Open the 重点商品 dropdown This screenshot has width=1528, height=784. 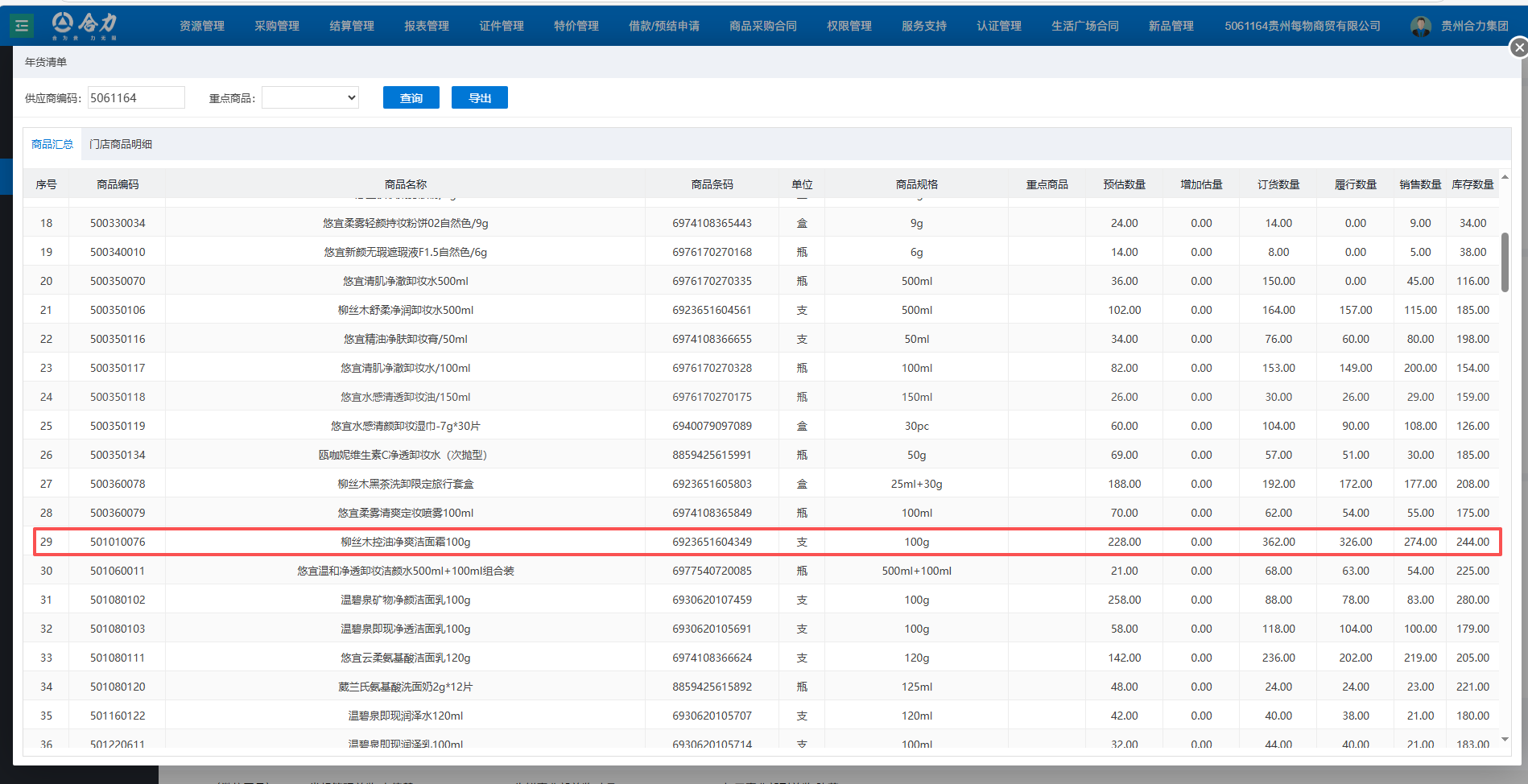[310, 97]
